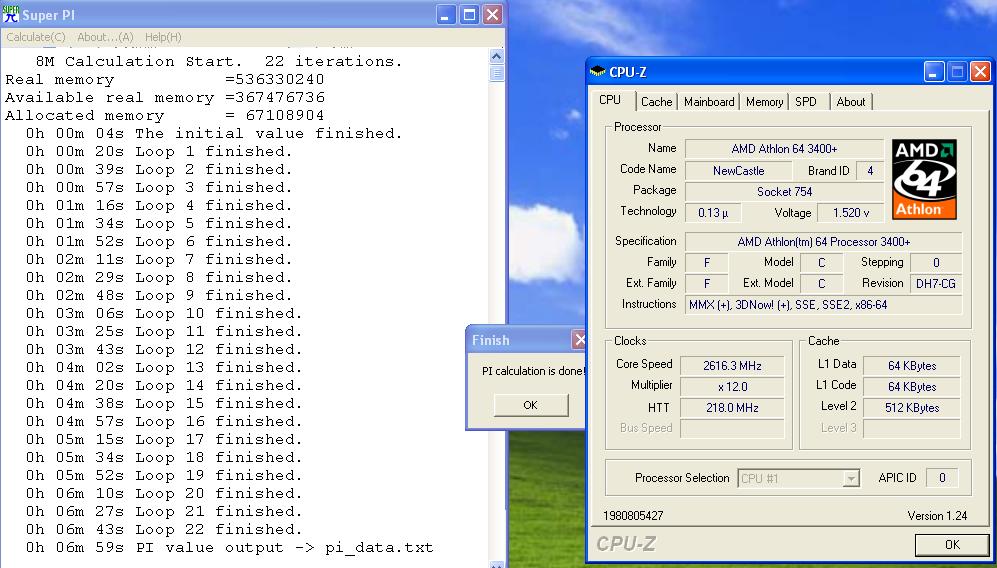Click the AMD Athlon 64 logo
The image size is (997, 568).
[924, 179]
